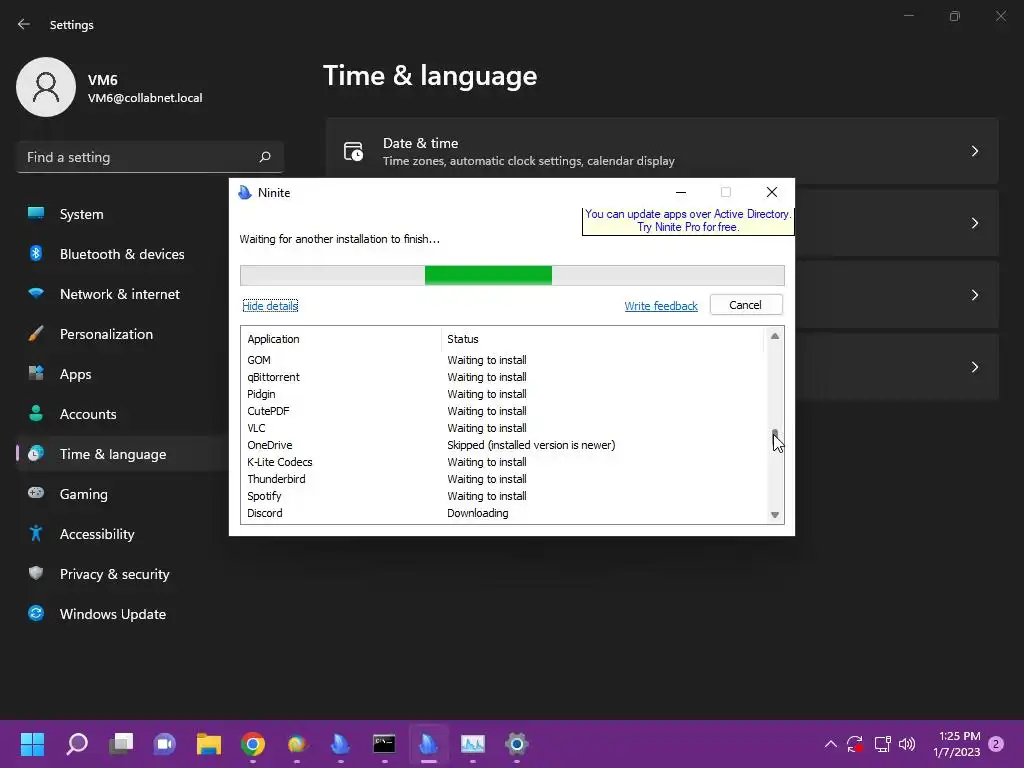The image size is (1024, 768).
Task: Open Google Chrome from taskbar
Action: (253, 743)
